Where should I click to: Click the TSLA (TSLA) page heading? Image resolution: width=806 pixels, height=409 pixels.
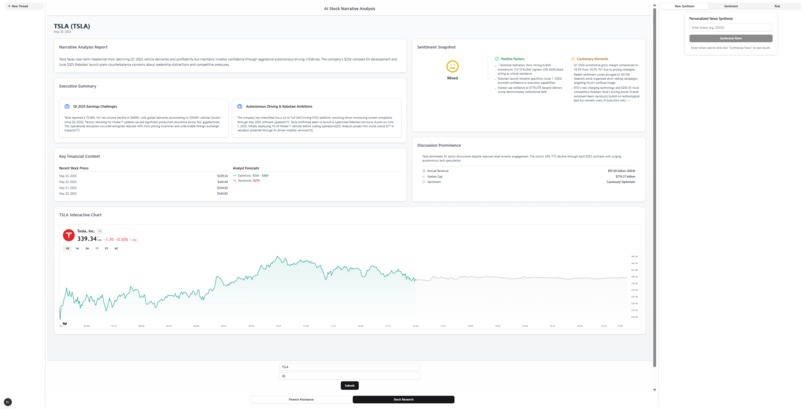(x=72, y=26)
